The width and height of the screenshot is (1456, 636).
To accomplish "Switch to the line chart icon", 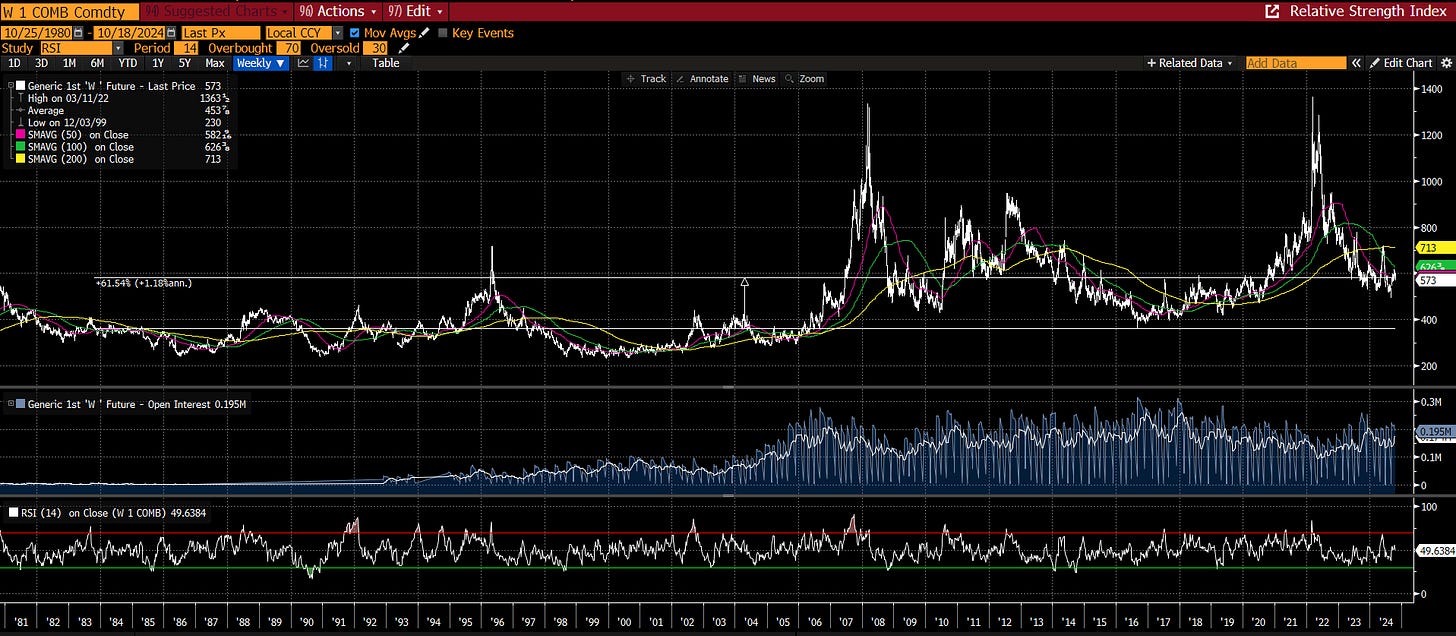I will (304, 63).
